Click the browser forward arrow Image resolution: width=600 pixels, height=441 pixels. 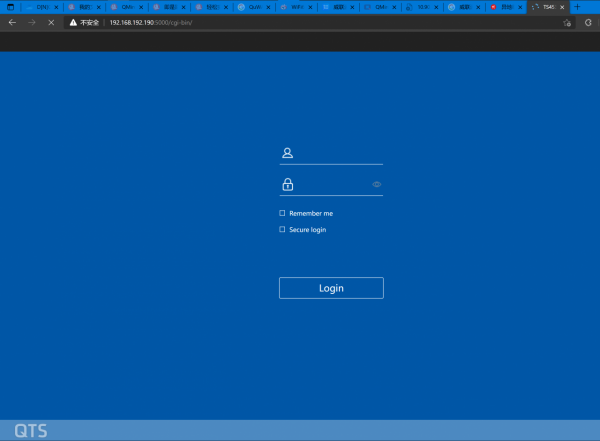tap(32, 22)
